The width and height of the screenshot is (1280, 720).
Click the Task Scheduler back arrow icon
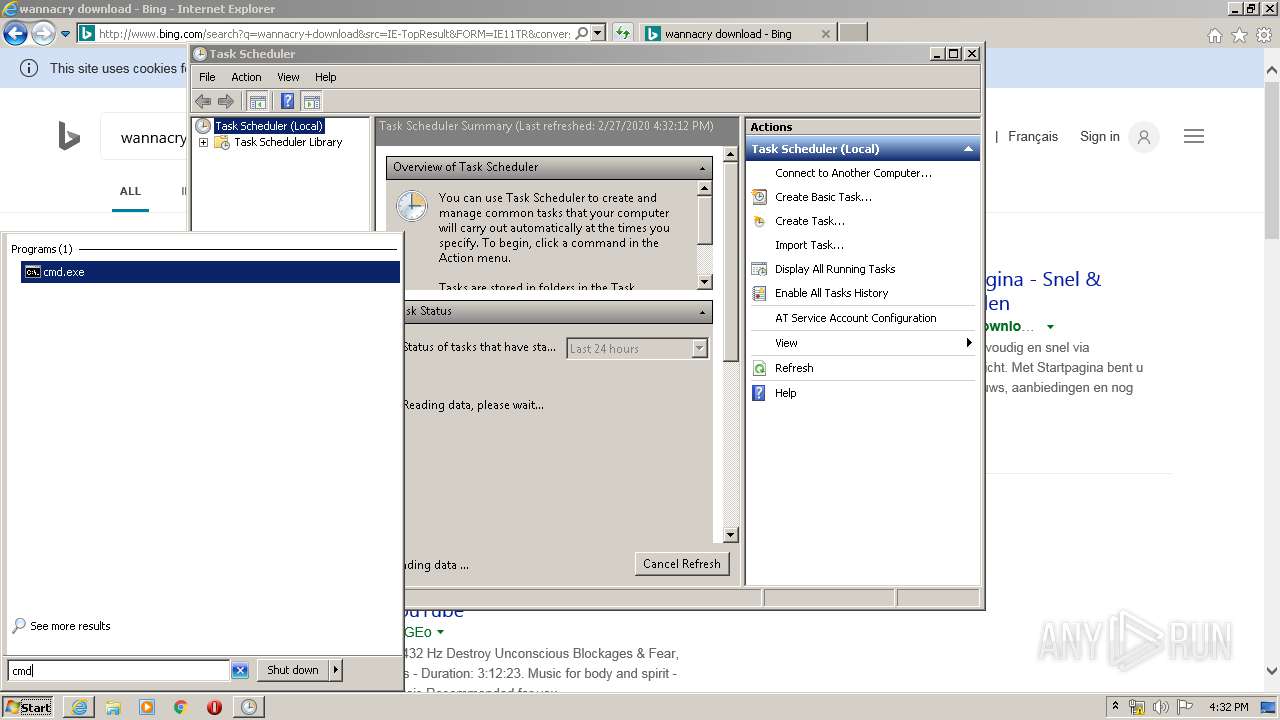(203, 101)
